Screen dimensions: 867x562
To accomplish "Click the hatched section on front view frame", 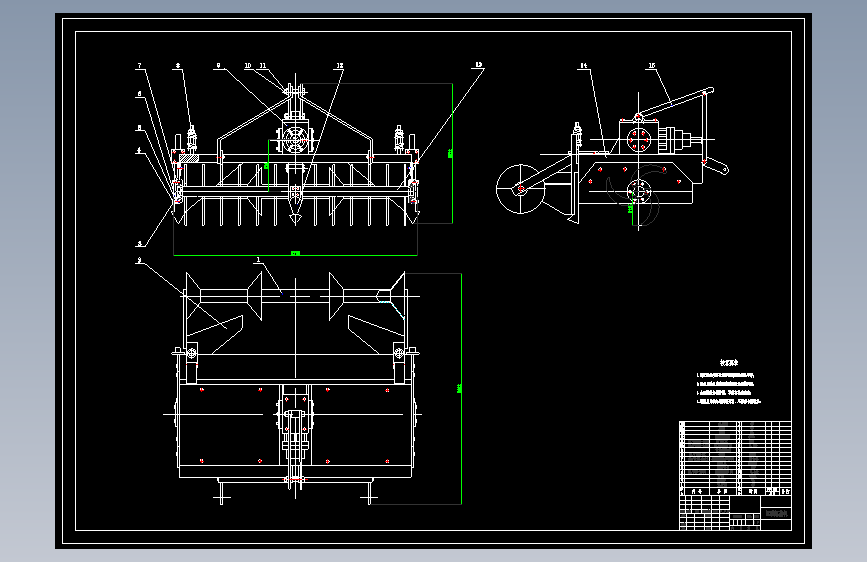I will pos(189,159).
